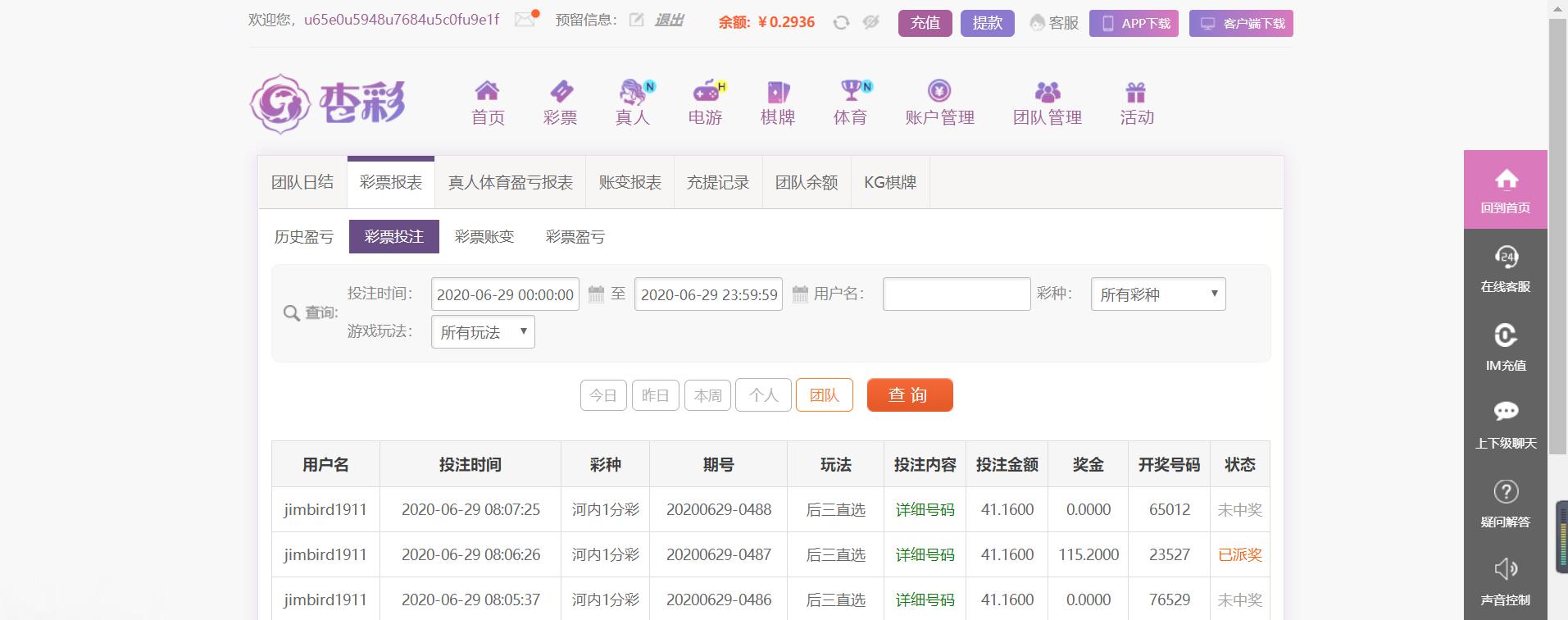
Task: Expand 所有玩法 game play dropdown
Action: click(x=483, y=332)
